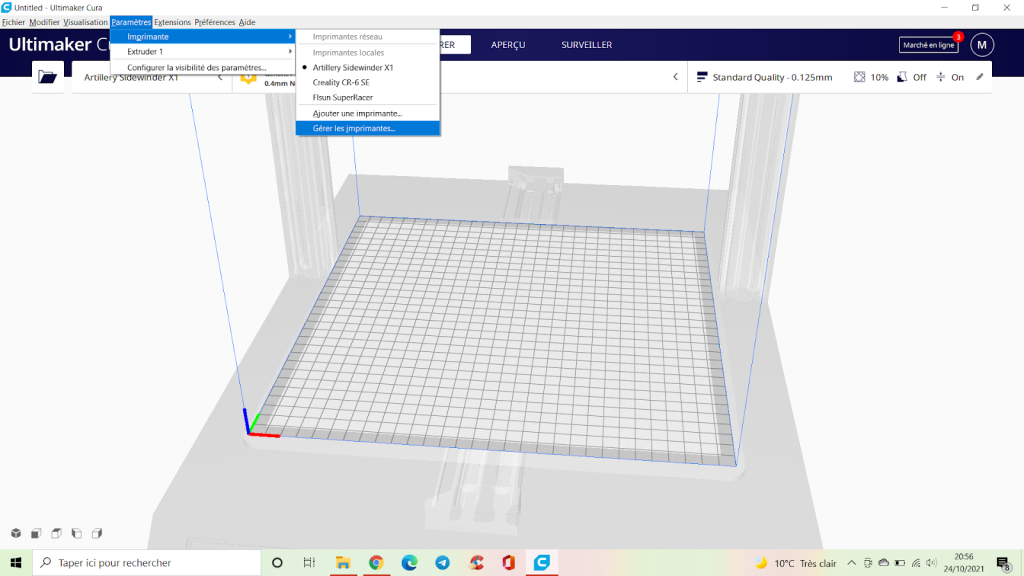
Task: Open the Préférences menu
Action: [214, 22]
